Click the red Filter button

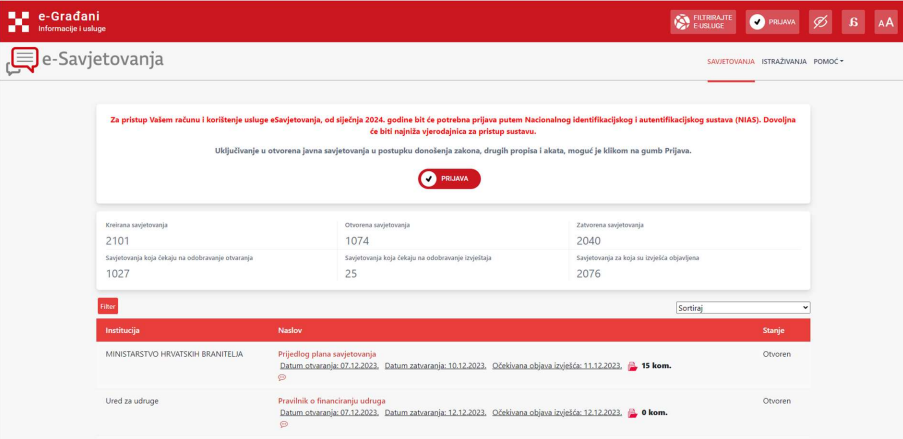pos(107,306)
